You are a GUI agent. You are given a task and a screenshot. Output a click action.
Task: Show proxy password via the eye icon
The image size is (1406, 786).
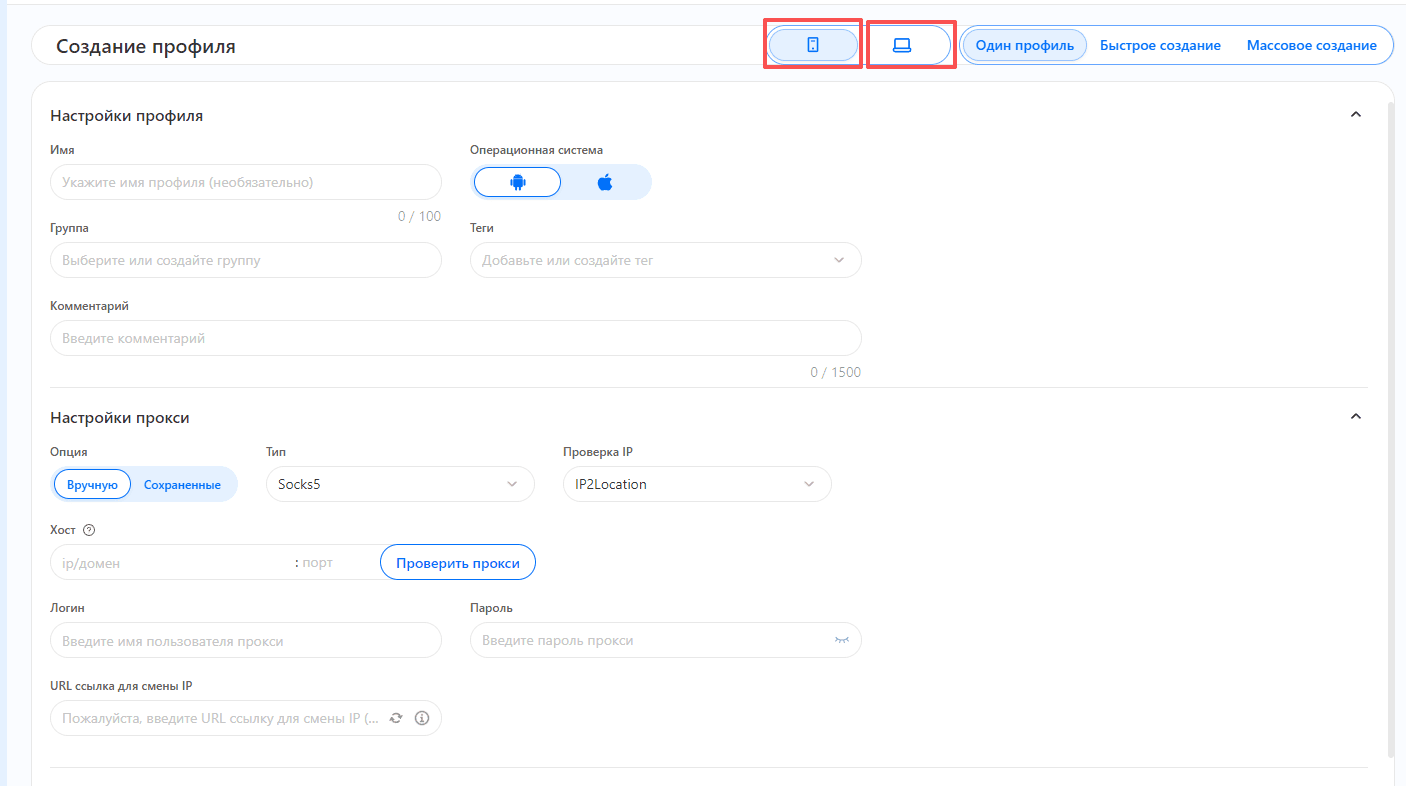pyautogui.click(x=841, y=640)
